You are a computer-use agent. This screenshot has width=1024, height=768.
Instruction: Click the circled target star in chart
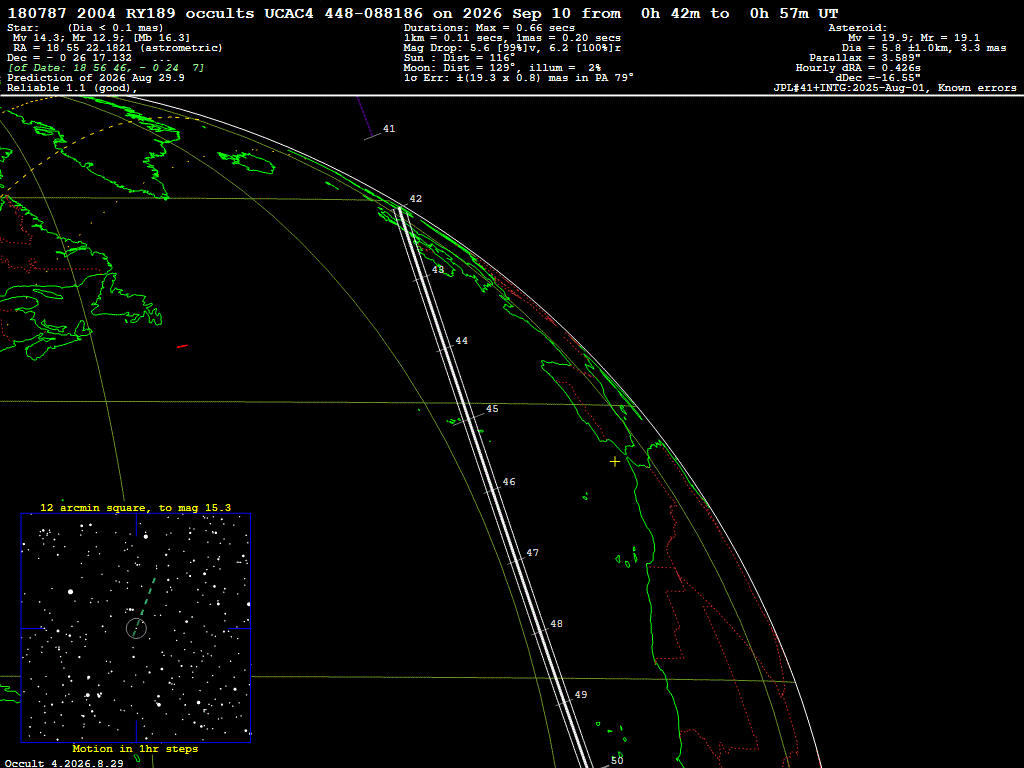pos(136,629)
